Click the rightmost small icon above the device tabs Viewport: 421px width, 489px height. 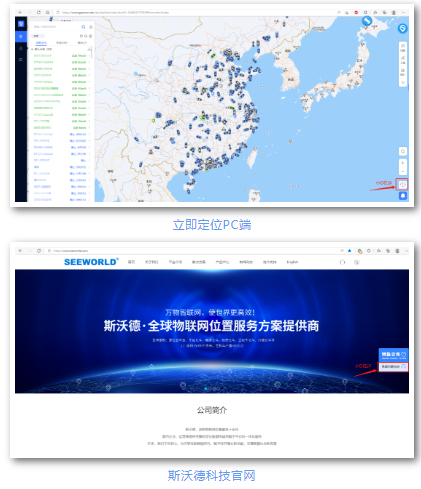[x=90, y=36]
